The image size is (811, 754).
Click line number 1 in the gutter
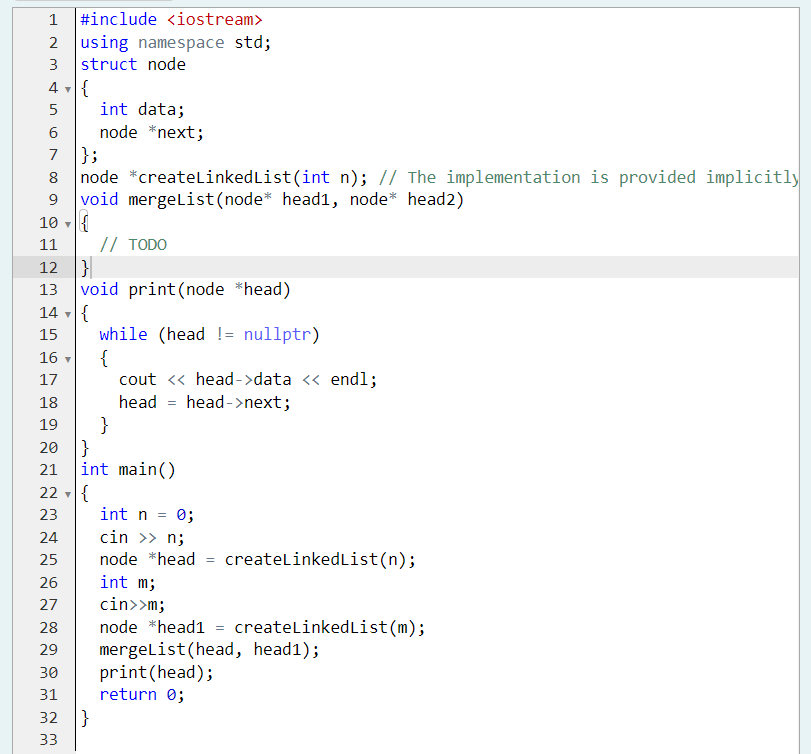pyautogui.click(x=53, y=19)
